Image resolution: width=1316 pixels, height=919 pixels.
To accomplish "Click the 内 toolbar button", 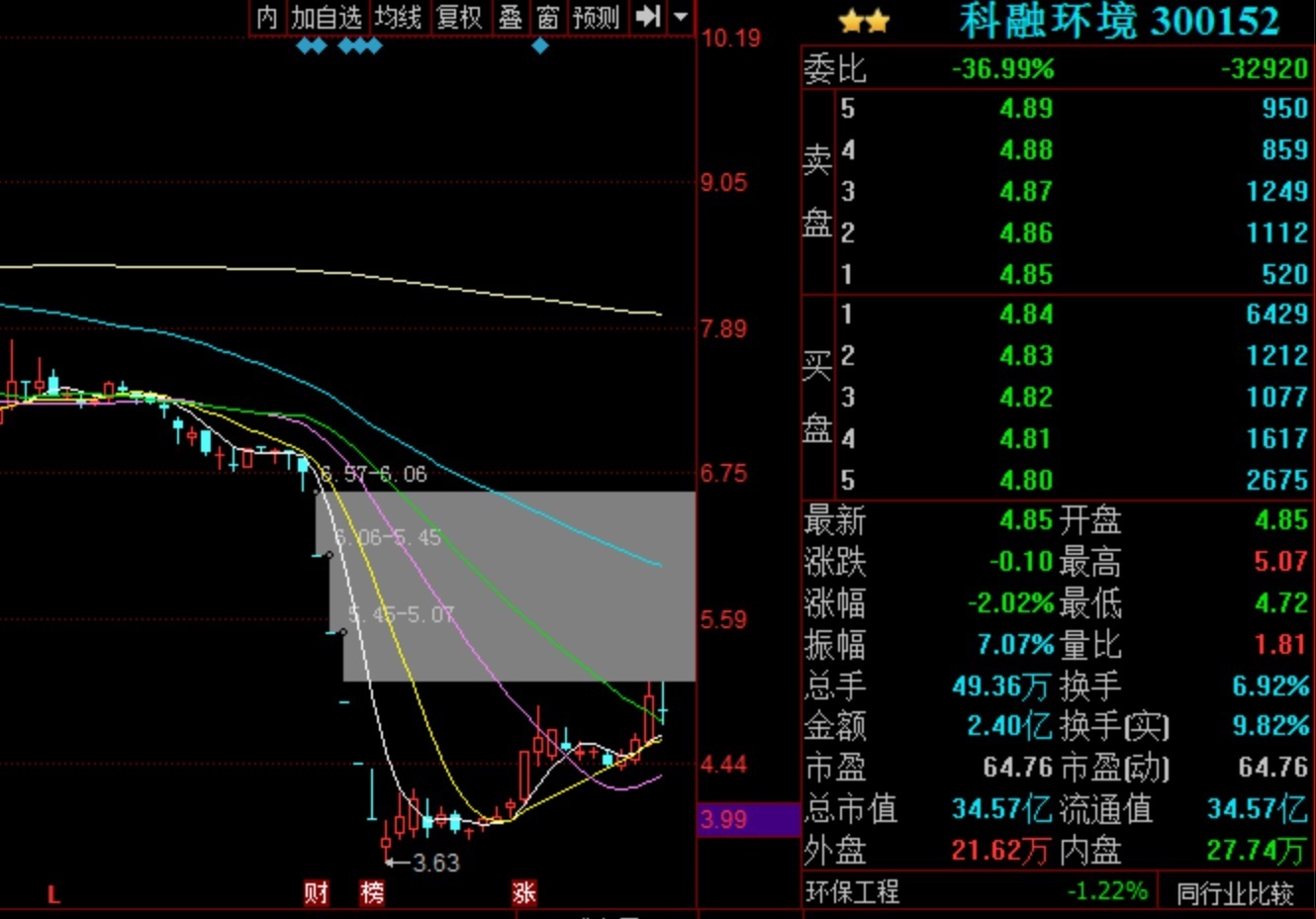I will pos(267,17).
